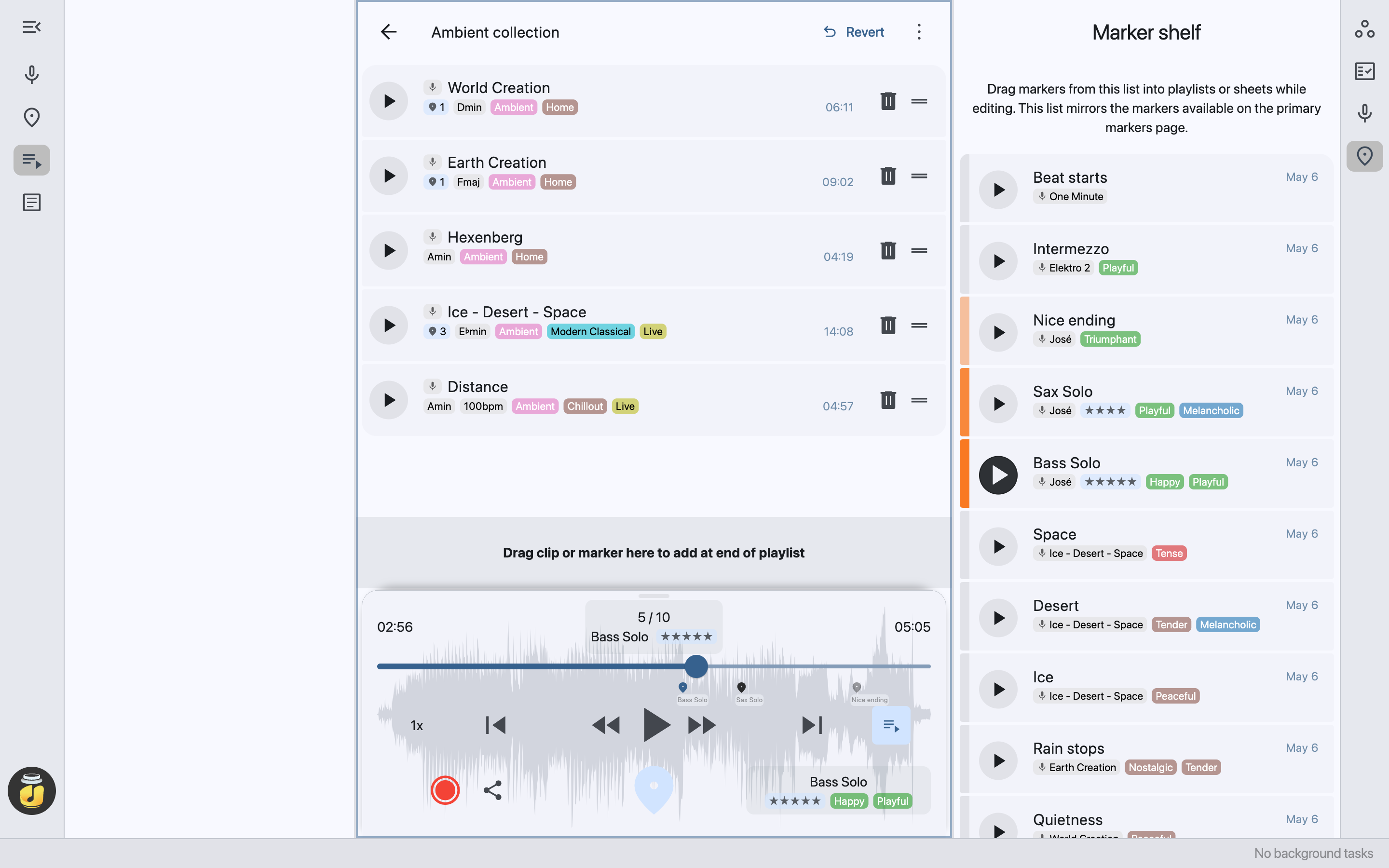
Task: Play the Beat starts marker
Action: point(998,190)
